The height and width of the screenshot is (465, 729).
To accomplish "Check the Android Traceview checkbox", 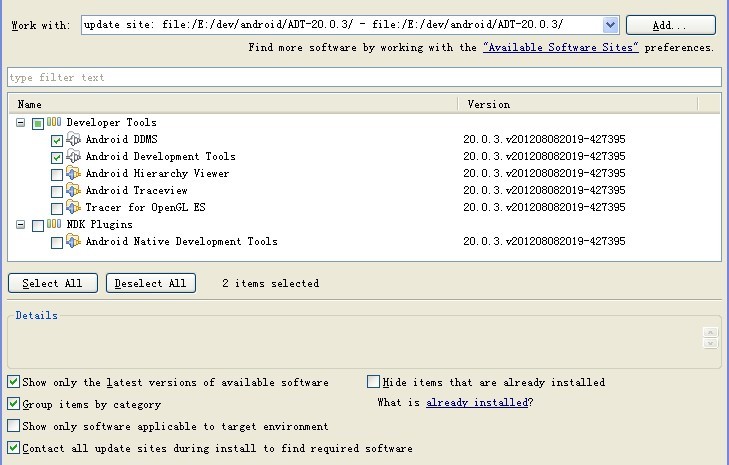I will click(57, 192).
